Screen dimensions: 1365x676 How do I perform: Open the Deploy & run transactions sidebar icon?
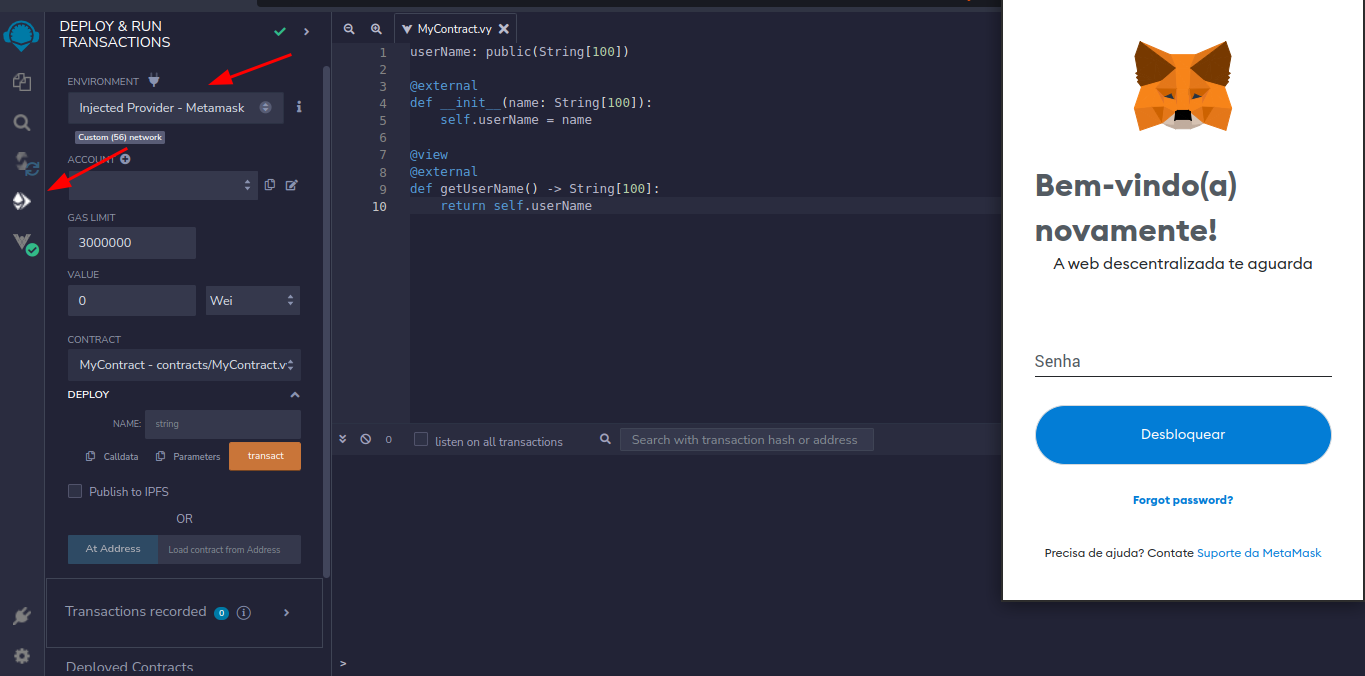tap(22, 202)
